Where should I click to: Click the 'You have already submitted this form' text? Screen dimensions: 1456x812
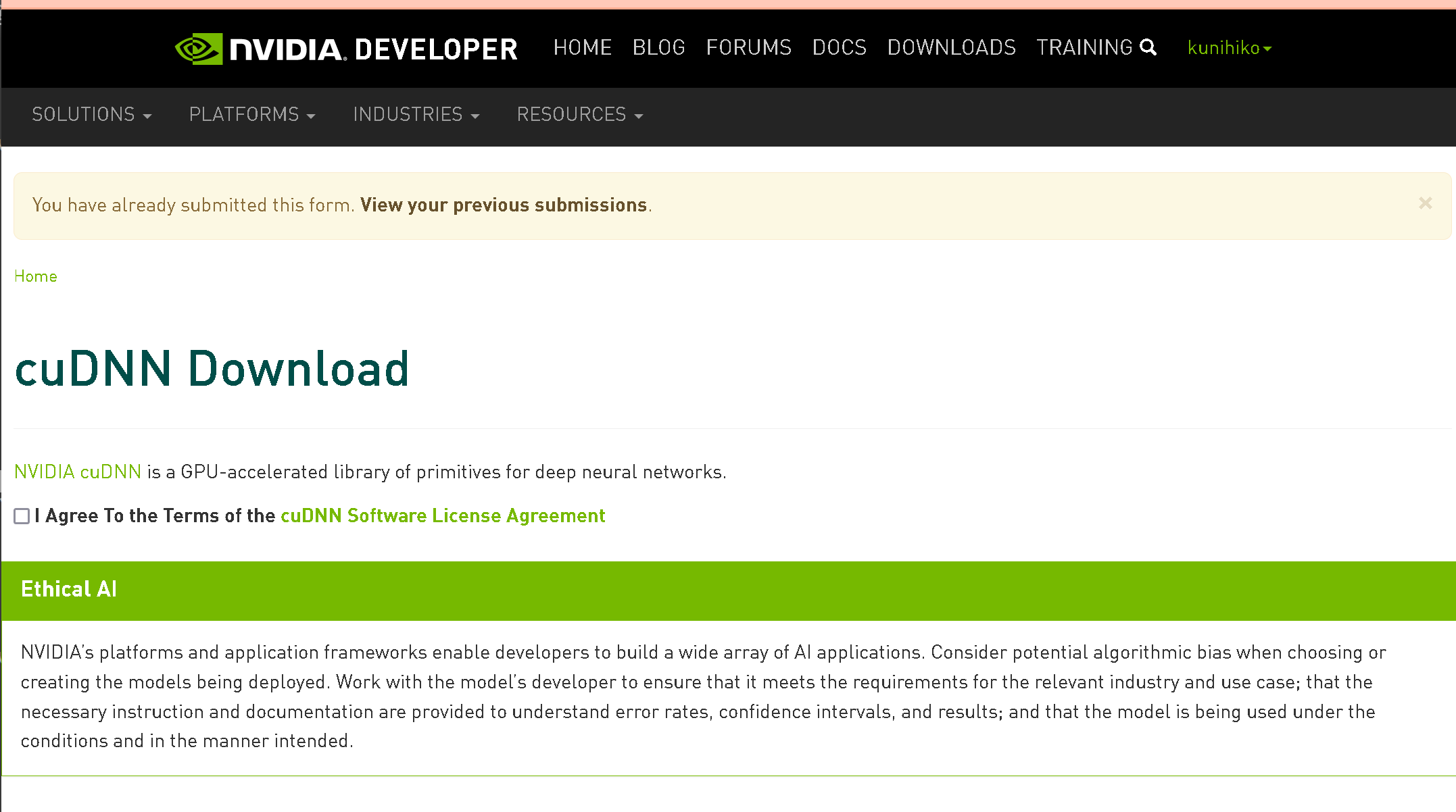coord(193,205)
